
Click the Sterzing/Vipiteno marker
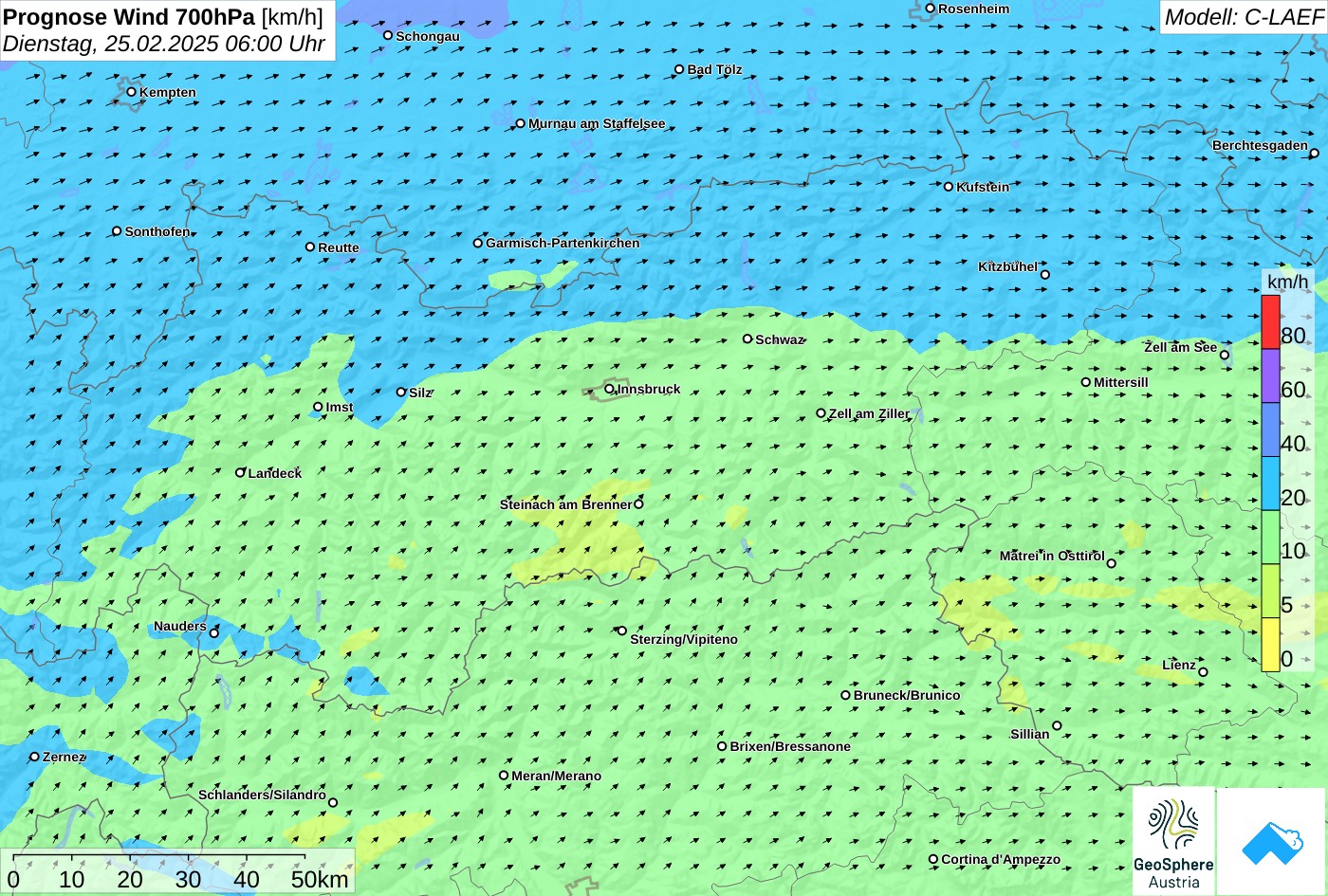(622, 631)
